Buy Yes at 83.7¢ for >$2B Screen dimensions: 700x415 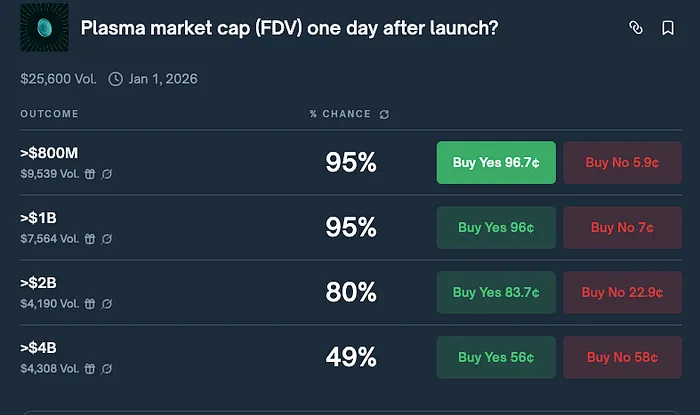496,292
